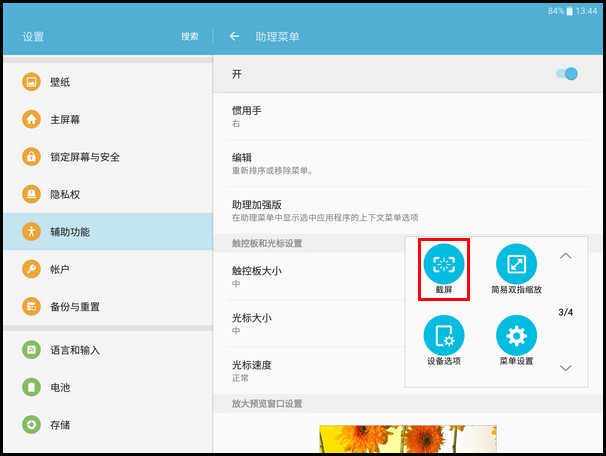
Task: Click the 电池 battery icon in the sidebar
Action: 31,387
